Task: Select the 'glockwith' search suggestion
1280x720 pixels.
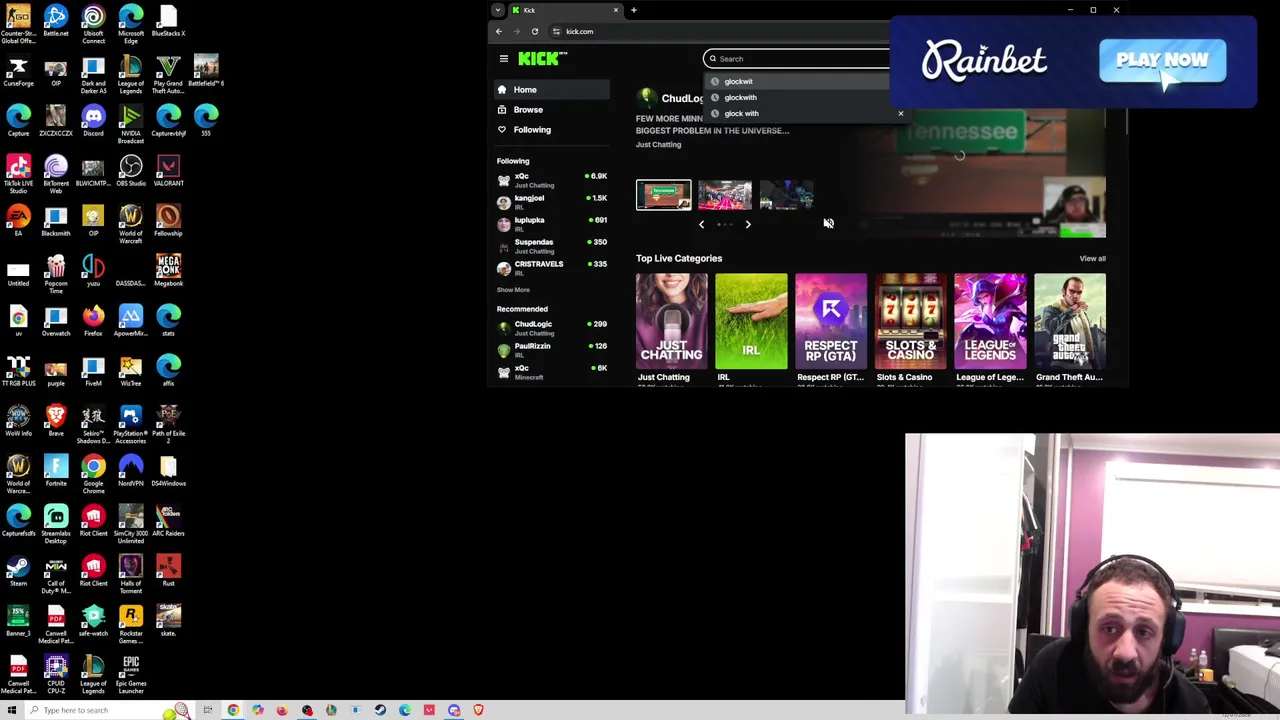Action: click(x=740, y=97)
